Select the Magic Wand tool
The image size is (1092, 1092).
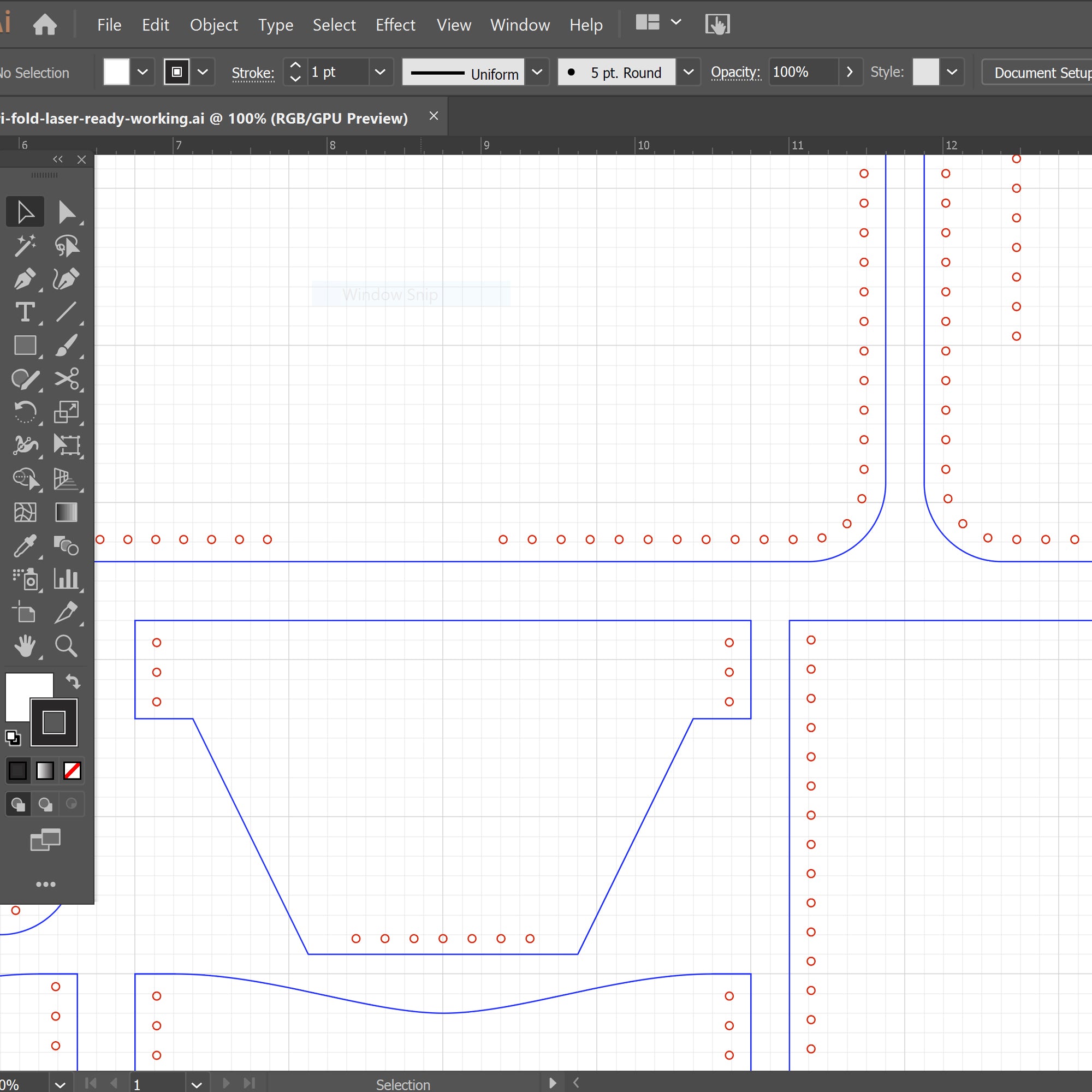[25, 245]
